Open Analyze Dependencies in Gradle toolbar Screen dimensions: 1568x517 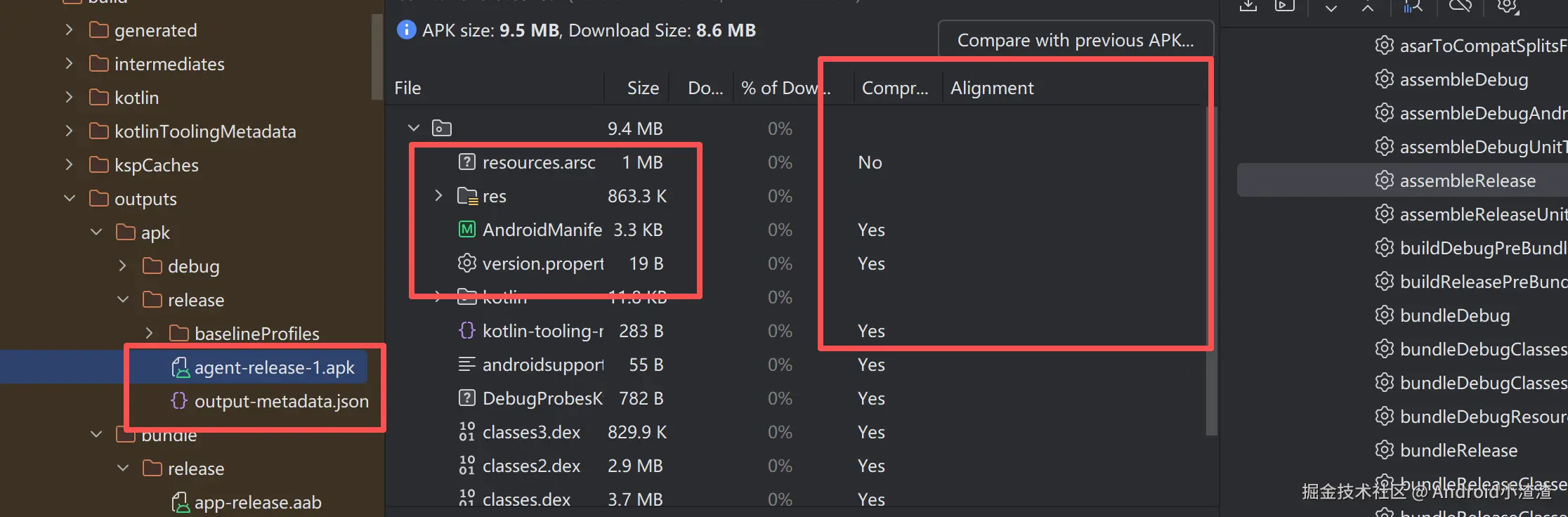coord(1412,6)
